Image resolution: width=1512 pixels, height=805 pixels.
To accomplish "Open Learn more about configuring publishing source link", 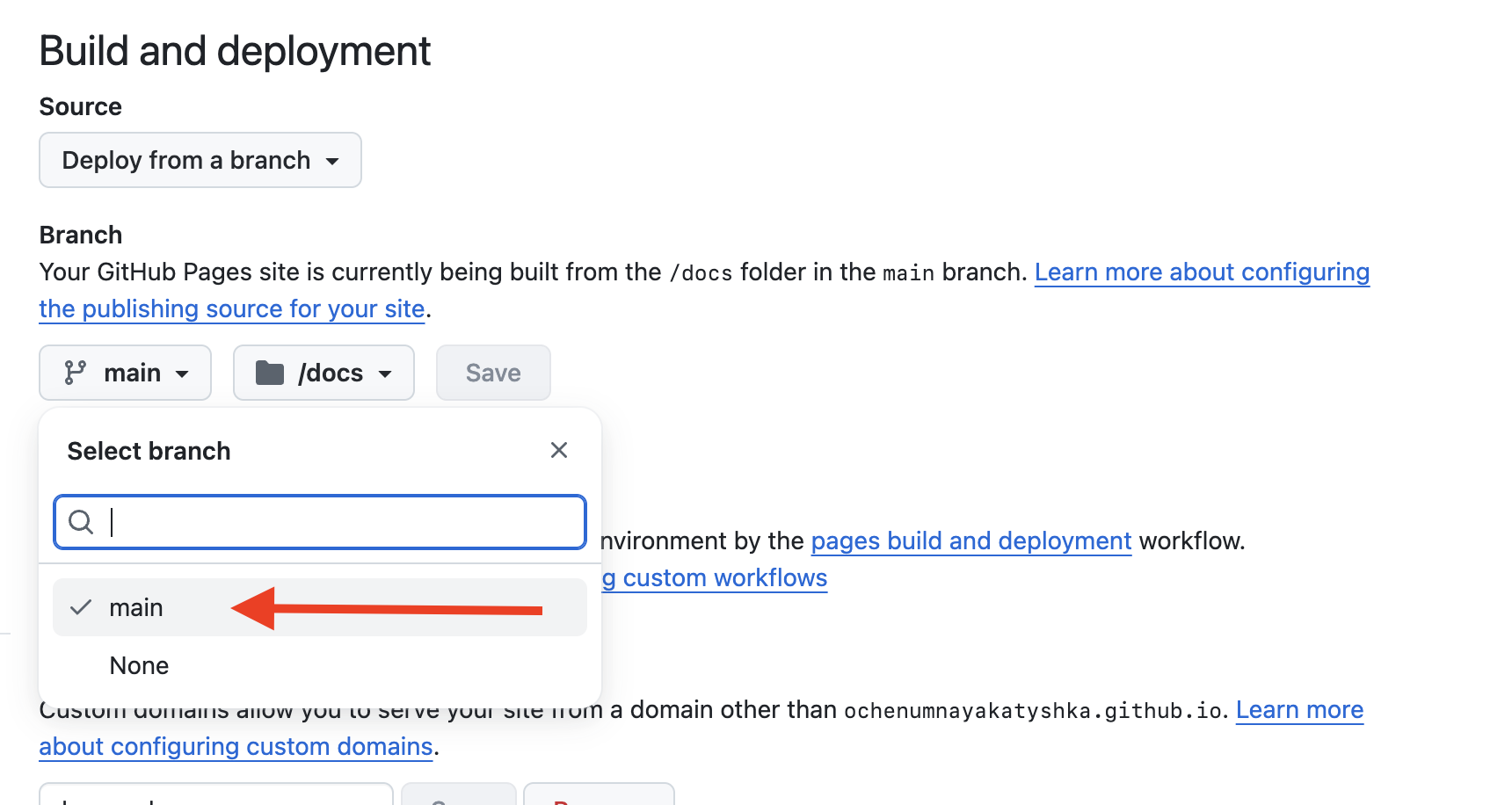I will (x=1202, y=272).
